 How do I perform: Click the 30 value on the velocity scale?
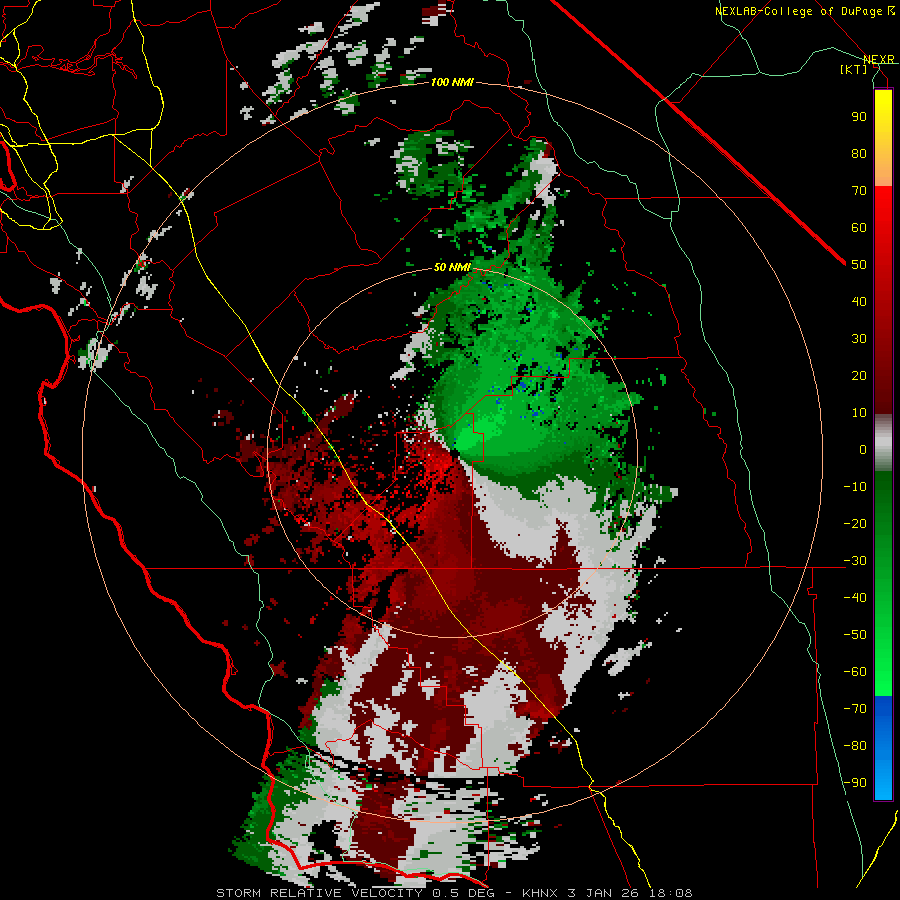(859, 339)
